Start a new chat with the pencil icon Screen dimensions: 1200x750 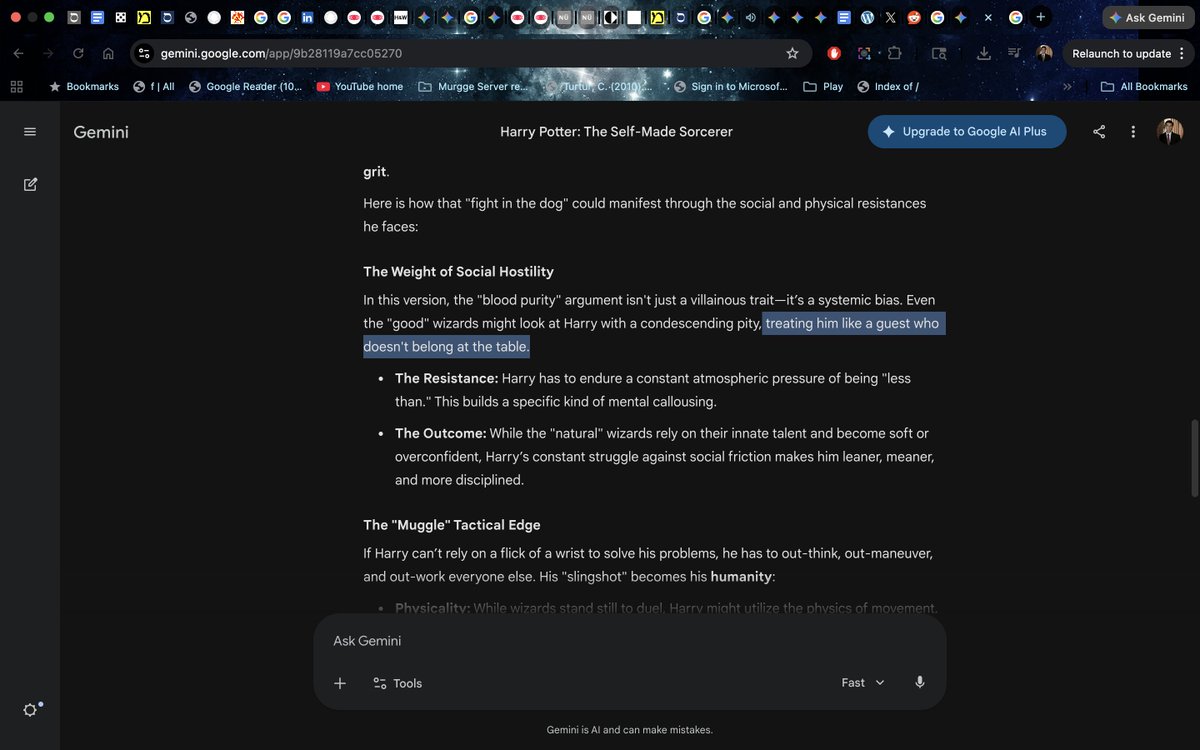coord(30,184)
